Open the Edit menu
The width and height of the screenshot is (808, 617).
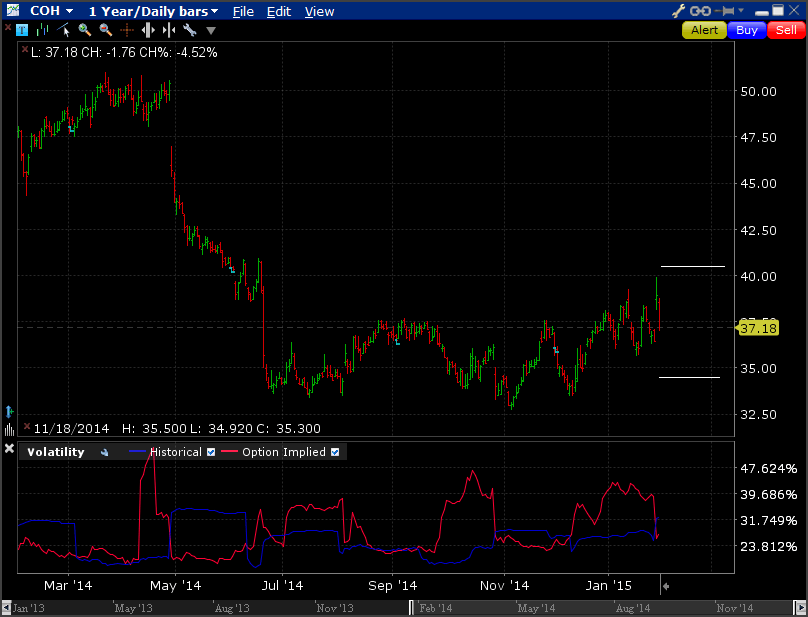click(279, 11)
